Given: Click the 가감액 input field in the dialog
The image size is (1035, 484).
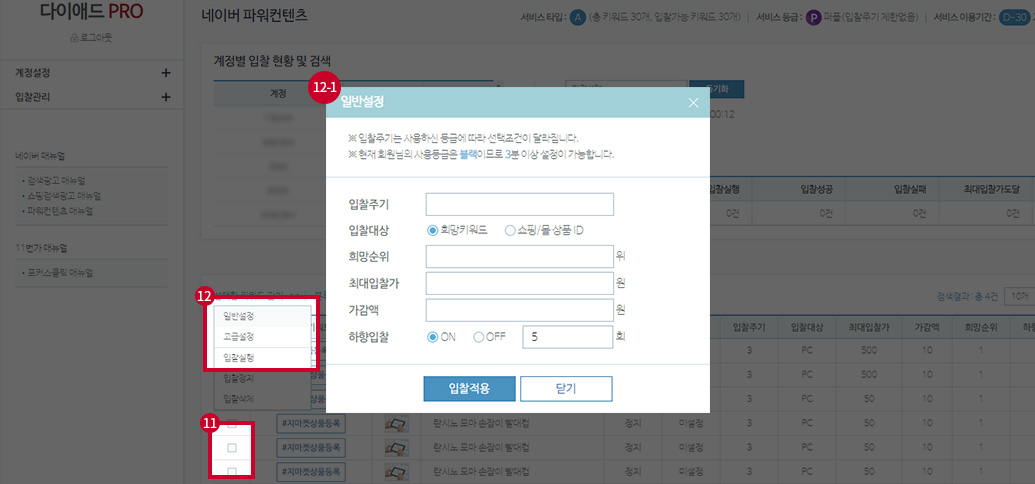Looking at the screenshot, I should (x=519, y=310).
